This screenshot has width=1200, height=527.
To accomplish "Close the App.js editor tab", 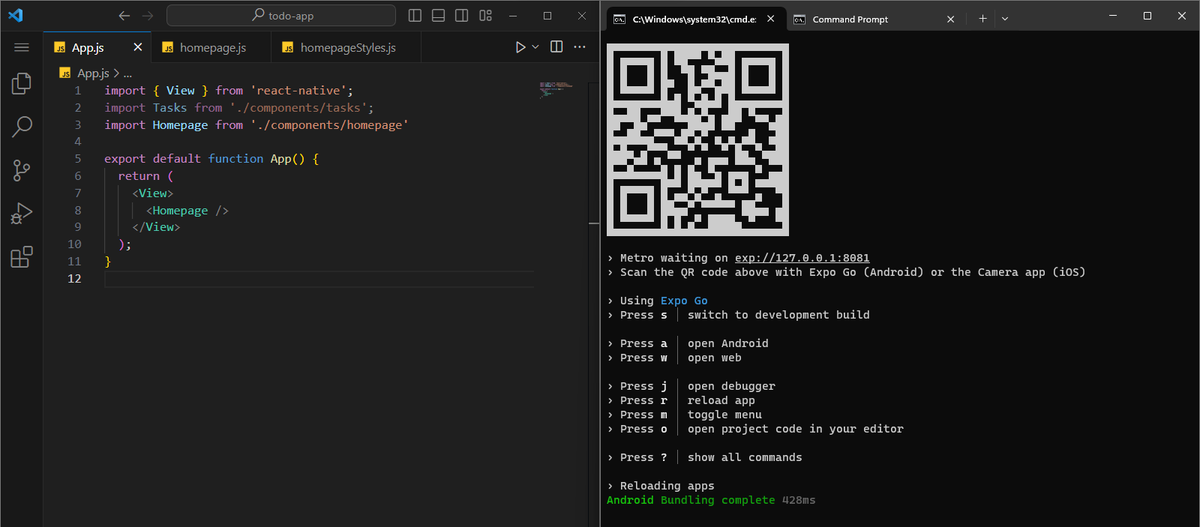I will 138,47.
